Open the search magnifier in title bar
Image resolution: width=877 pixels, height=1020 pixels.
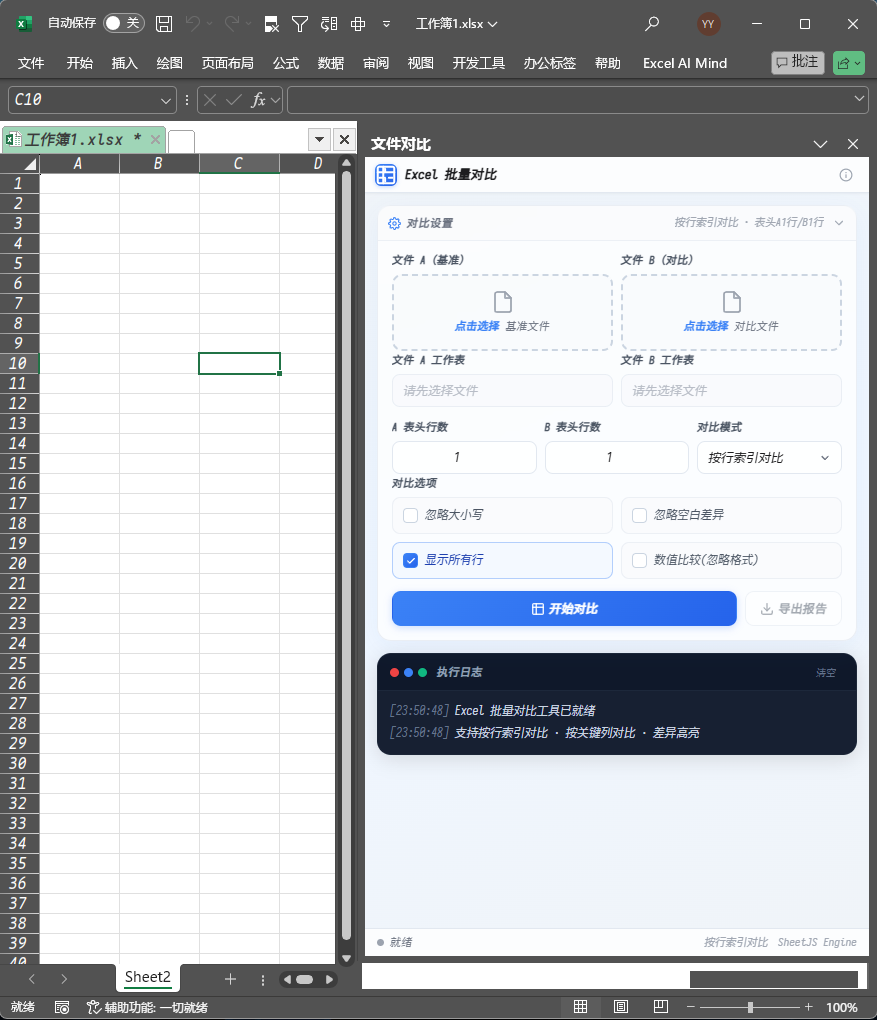pyautogui.click(x=652, y=24)
